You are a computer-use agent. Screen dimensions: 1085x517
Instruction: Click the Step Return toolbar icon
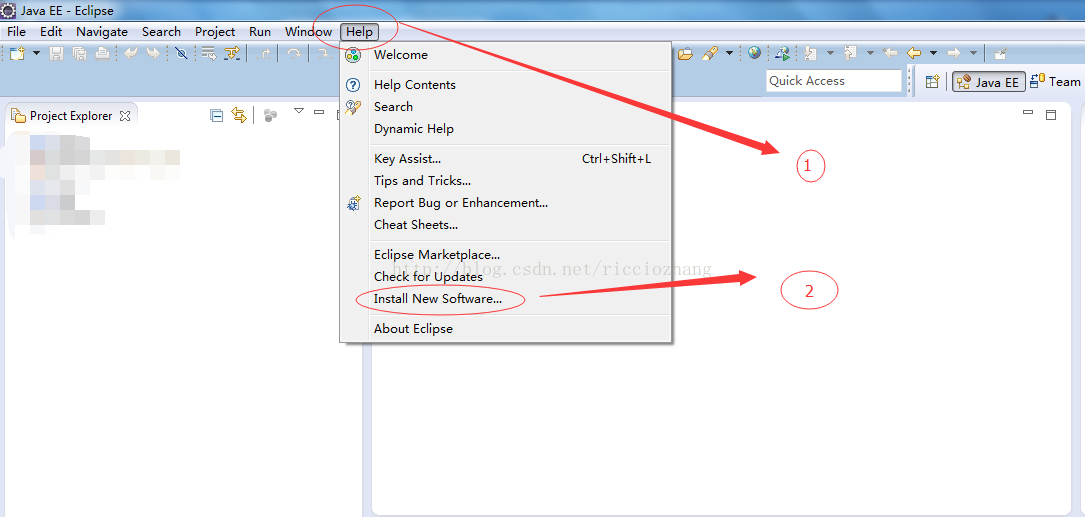[x=264, y=53]
